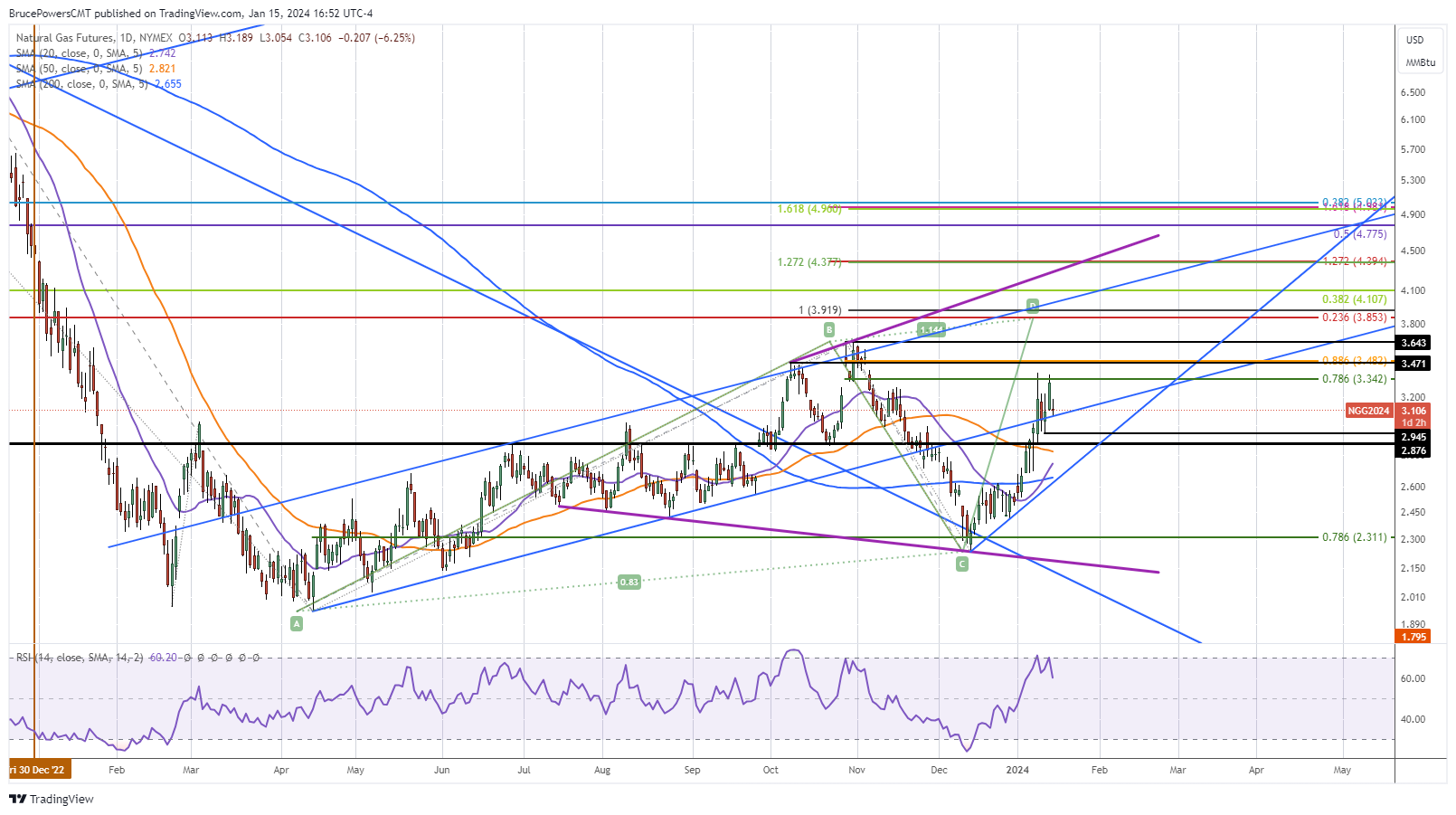Click the 0.236 (3.853) Fibonacci label
The width and height of the screenshot is (1456, 815).
click(x=1354, y=317)
